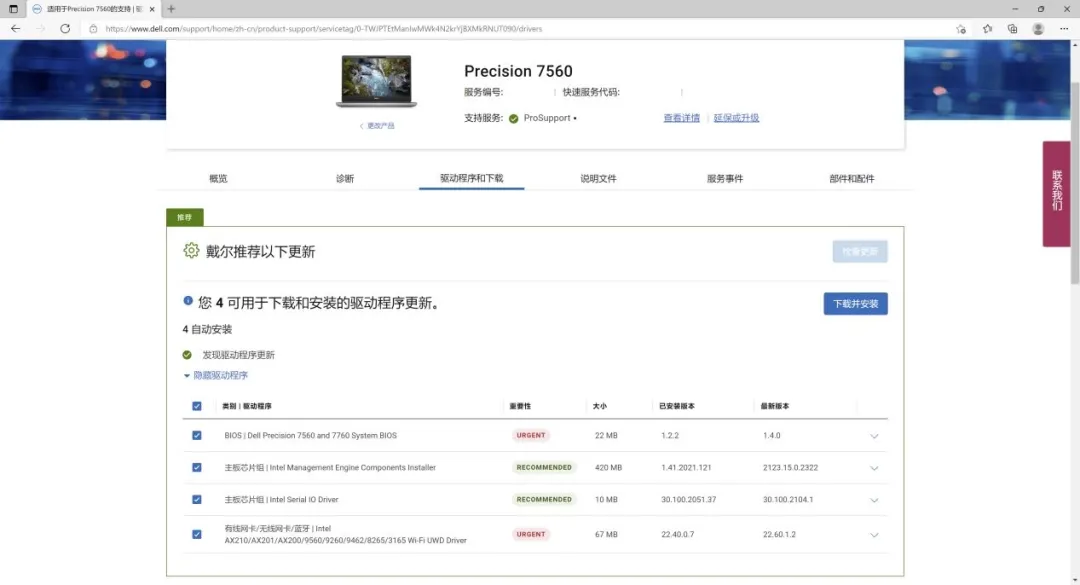The width and height of the screenshot is (1080, 585).
Task: Click the blue info icon beside driver count
Action: coord(188,301)
